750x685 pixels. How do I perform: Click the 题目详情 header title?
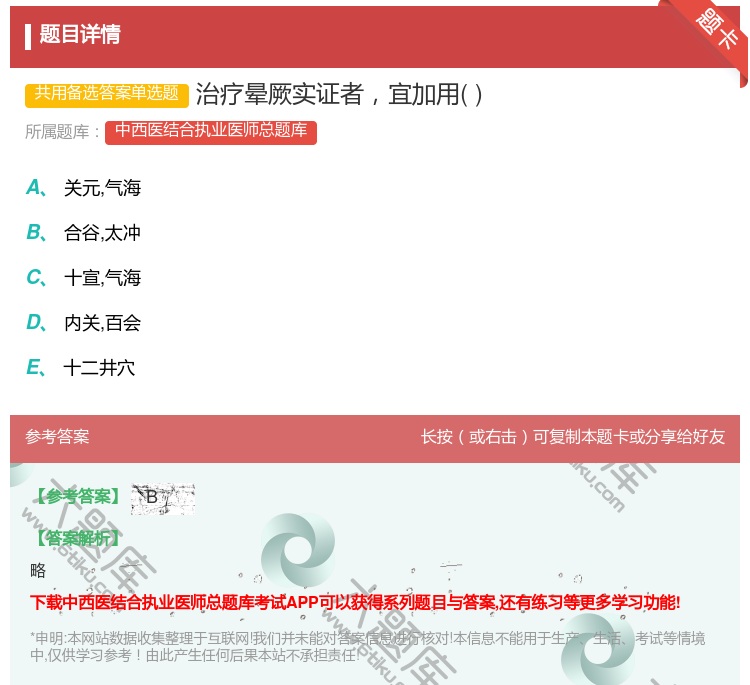coord(80,35)
